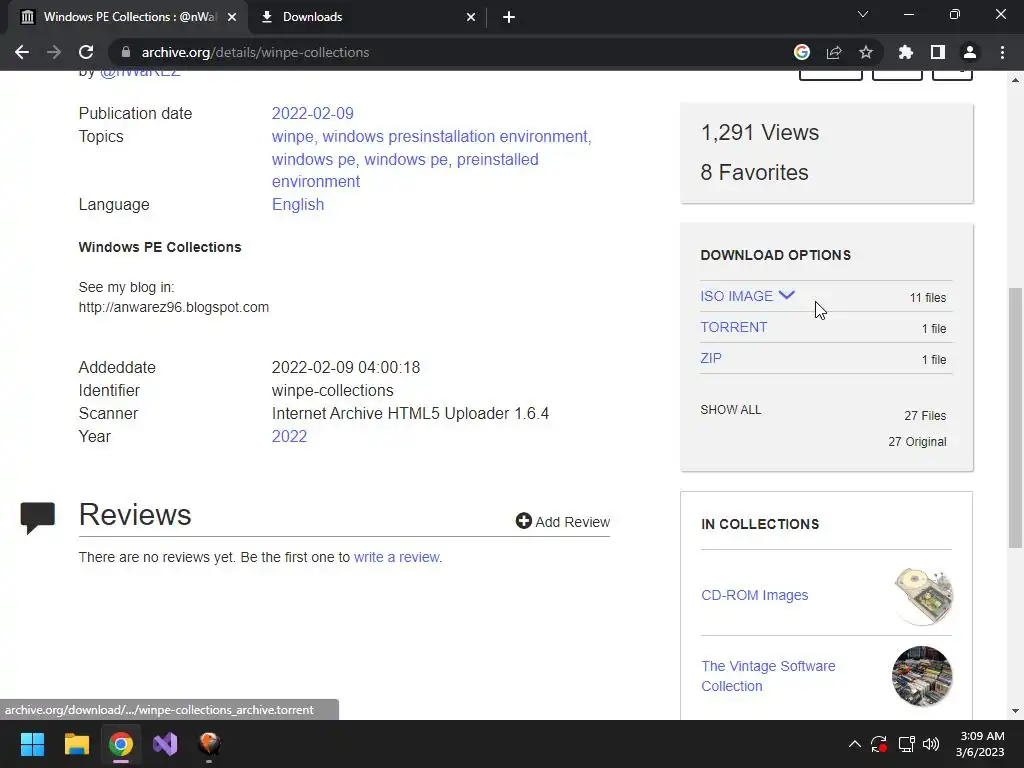The height and width of the screenshot is (768, 1024).
Task: View site security lock information
Action: (x=126, y=52)
